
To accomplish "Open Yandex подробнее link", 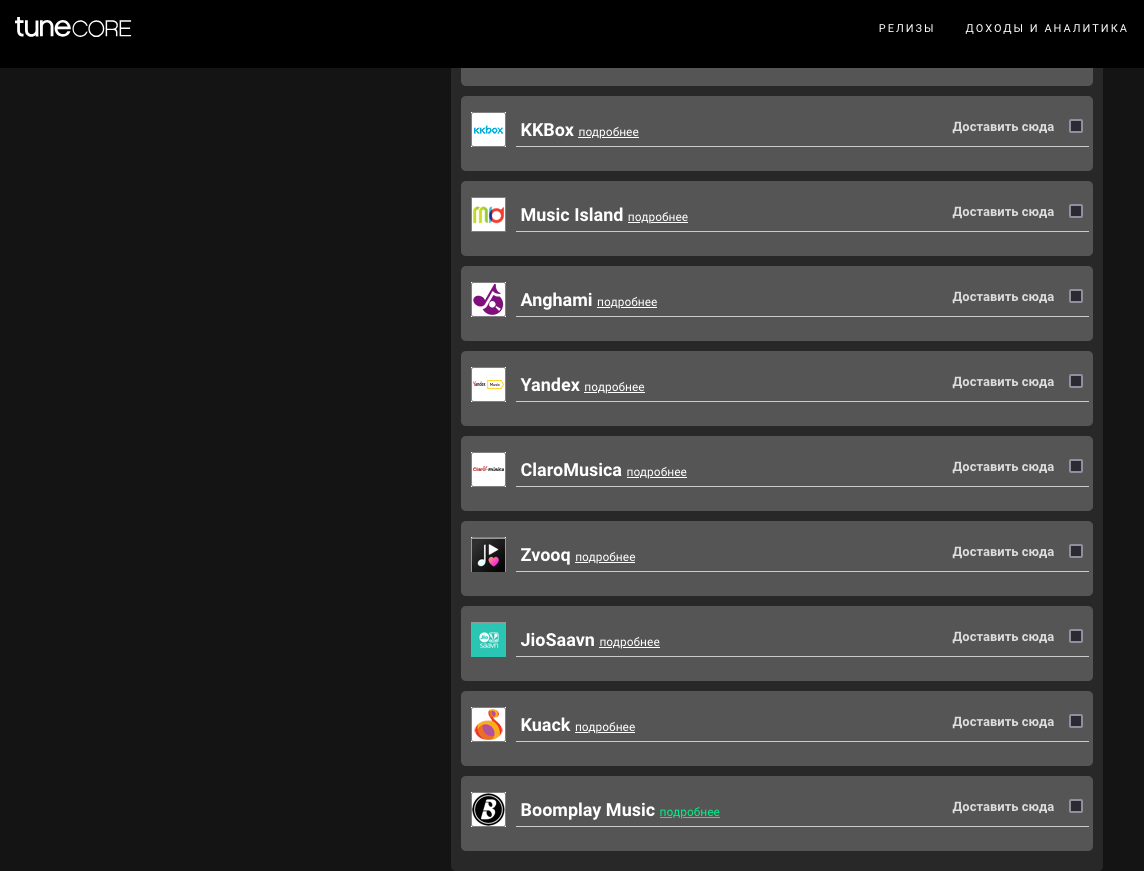I will tap(614, 387).
